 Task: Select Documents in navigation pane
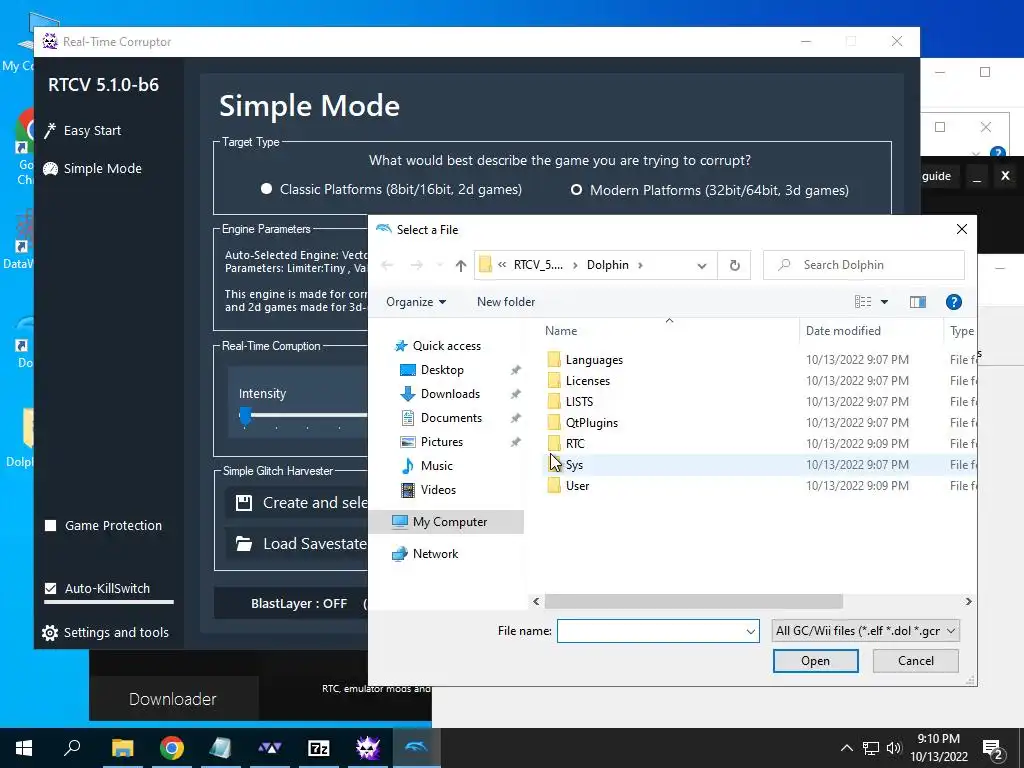point(451,418)
